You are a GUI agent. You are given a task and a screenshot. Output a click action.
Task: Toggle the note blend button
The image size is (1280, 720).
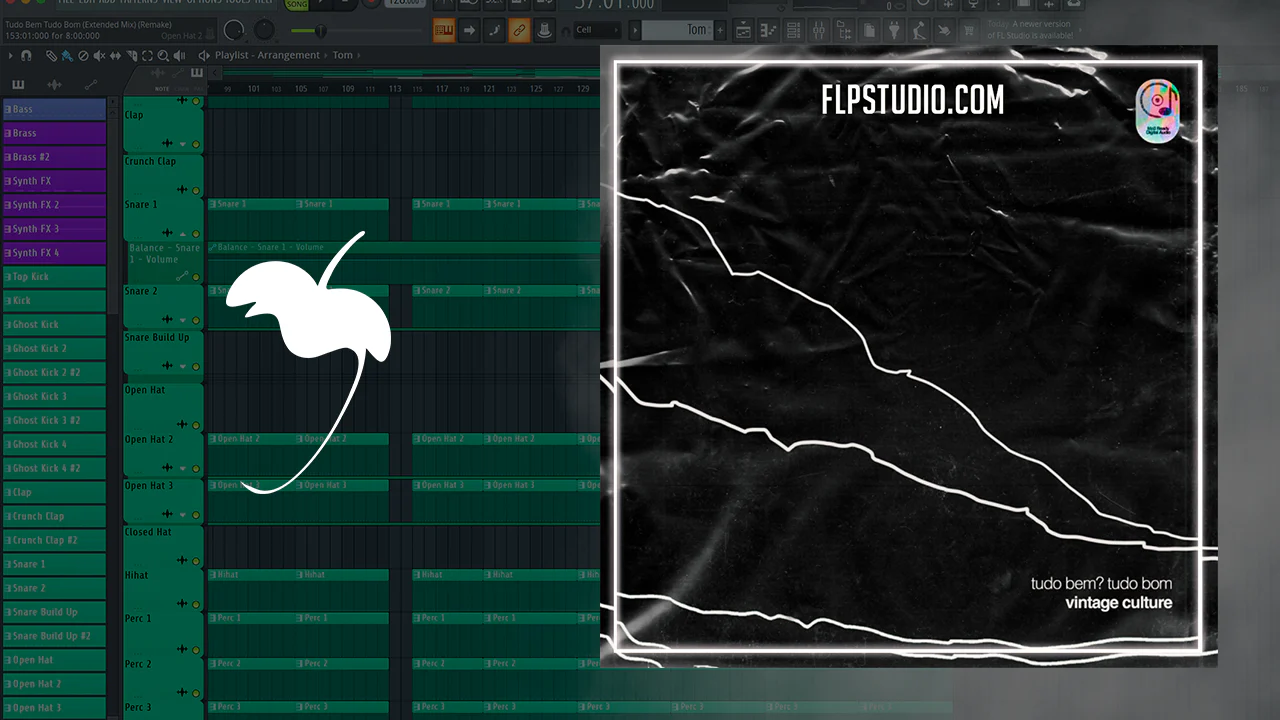click(494, 31)
